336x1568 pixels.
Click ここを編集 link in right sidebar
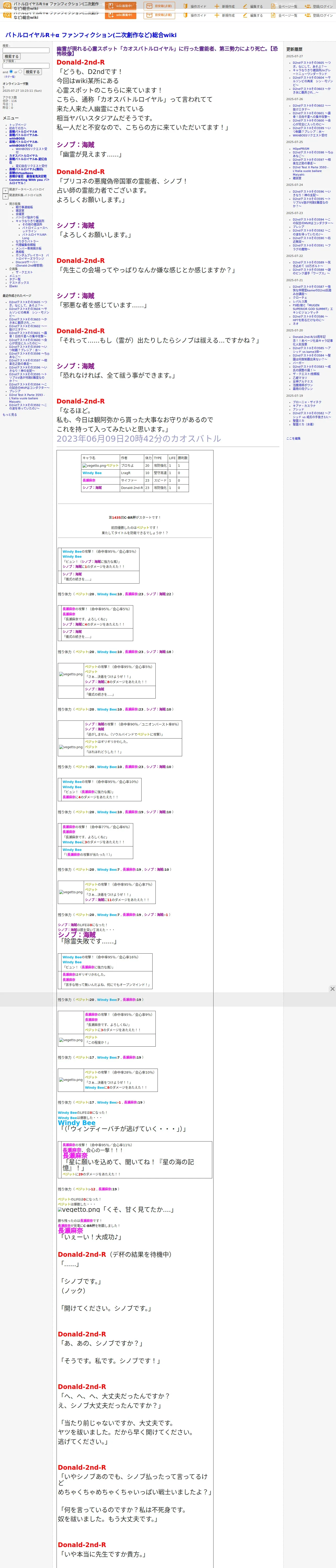click(x=293, y=438)
